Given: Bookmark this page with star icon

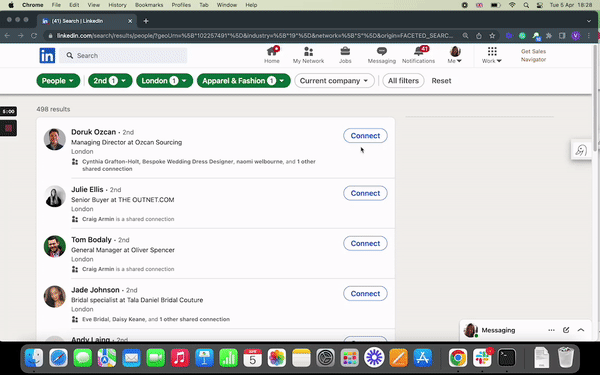Looking at the screenshot, I should (492, 36).
